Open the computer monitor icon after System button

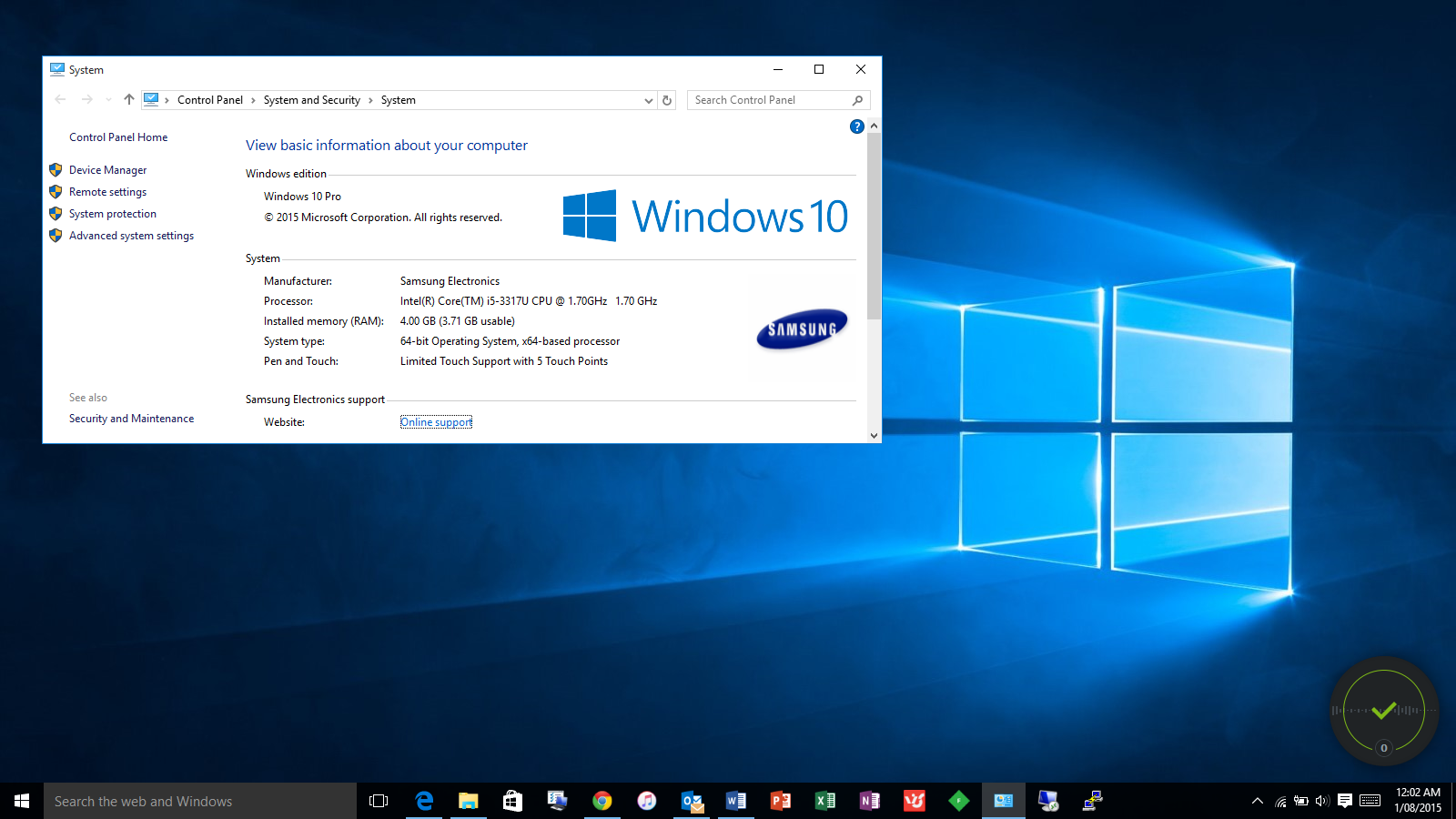click(1047, 801)
